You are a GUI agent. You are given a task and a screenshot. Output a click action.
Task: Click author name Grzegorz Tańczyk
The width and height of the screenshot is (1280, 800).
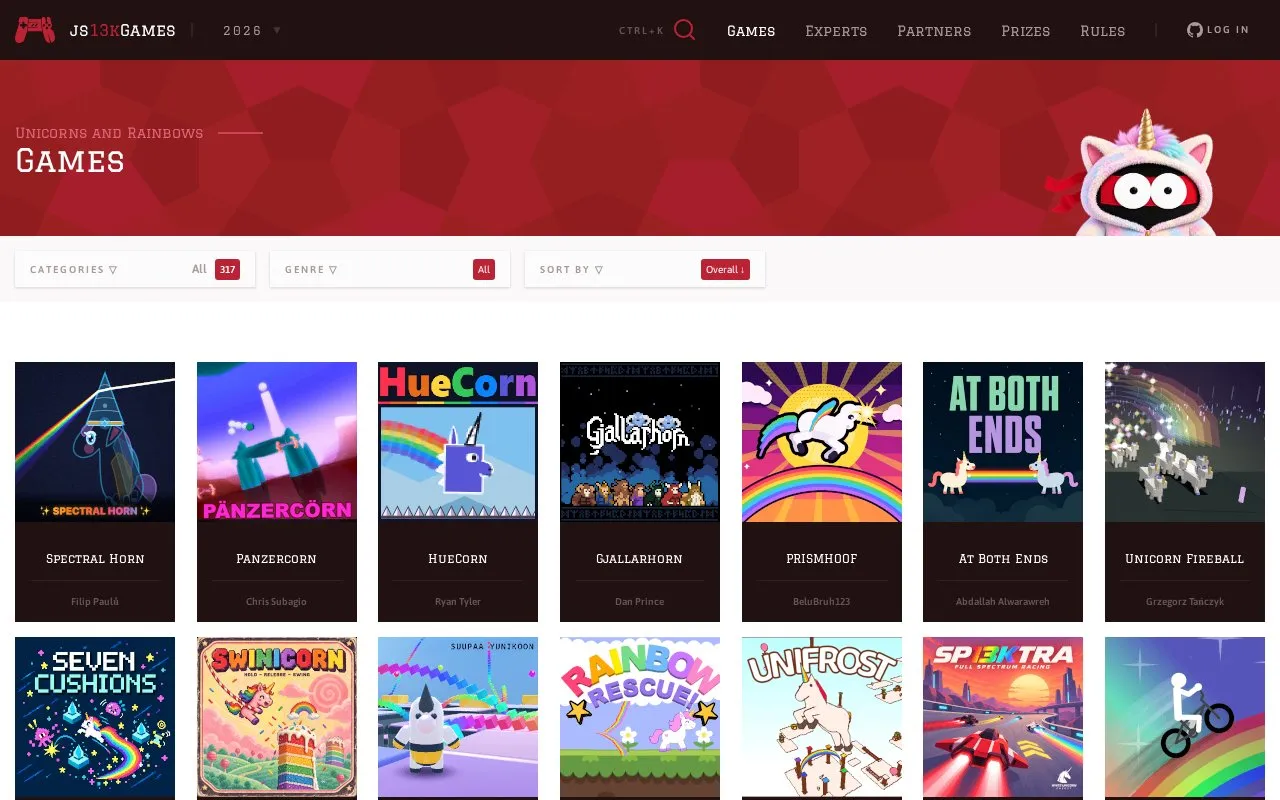(1185, 602)
